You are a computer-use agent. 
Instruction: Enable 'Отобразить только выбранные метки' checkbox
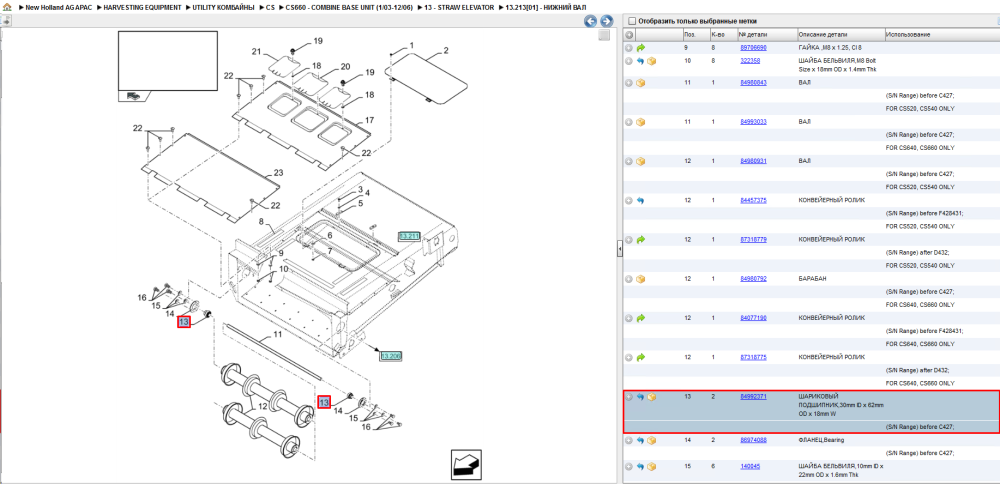(x=632, y=21)
